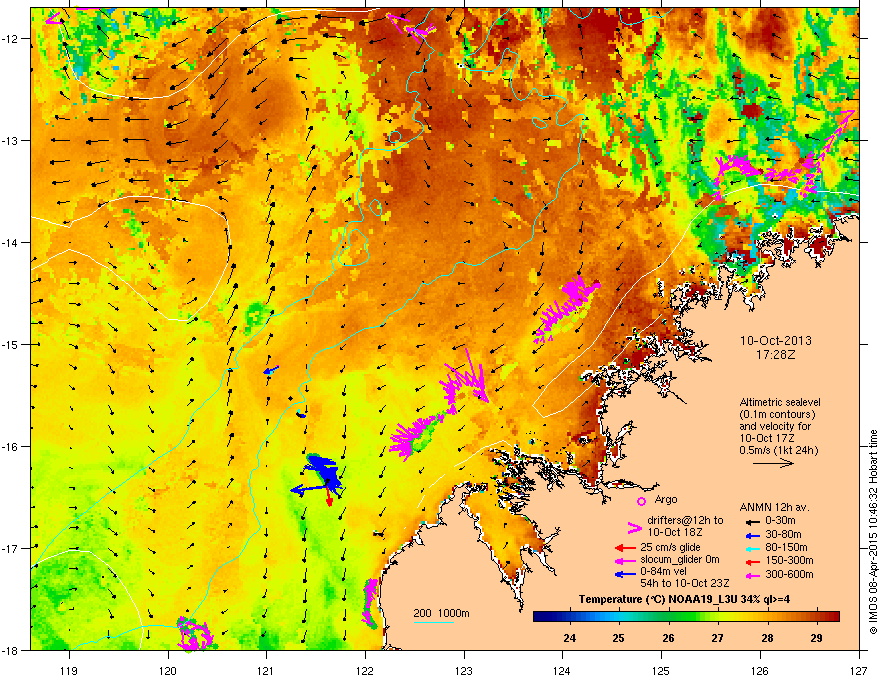Click the cyan 200 1000m bathymetry legend line
The height and width of the screenshot is (680, 880).
pos(434,622)
